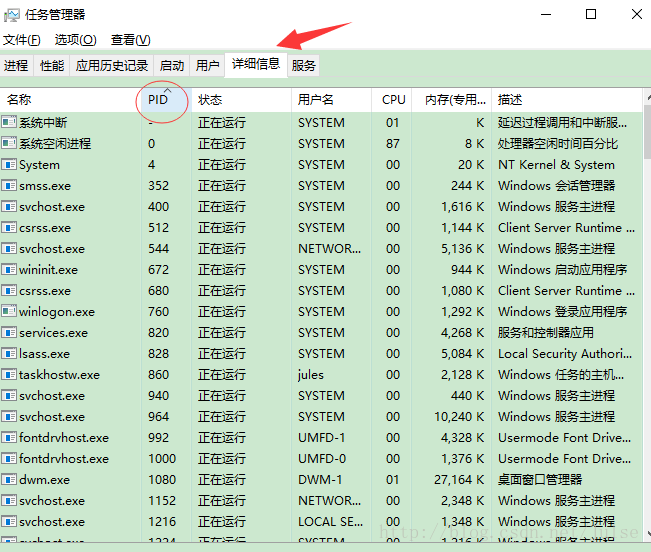The image size is (651, 552).
Task: Open the 选项(O) menu
Action: pyautogui.click(x=75, y=40)
